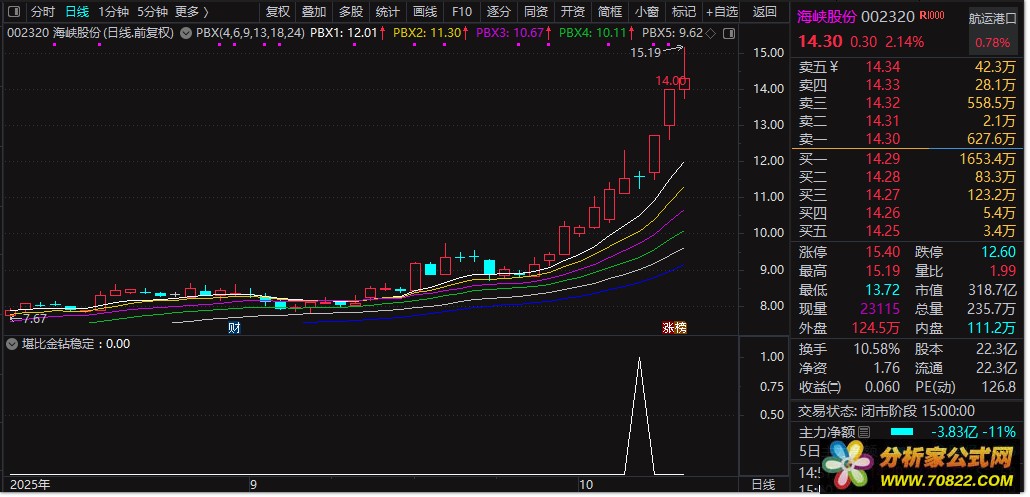Expand the 更多 periods dropdown

(x=191, y=12)
